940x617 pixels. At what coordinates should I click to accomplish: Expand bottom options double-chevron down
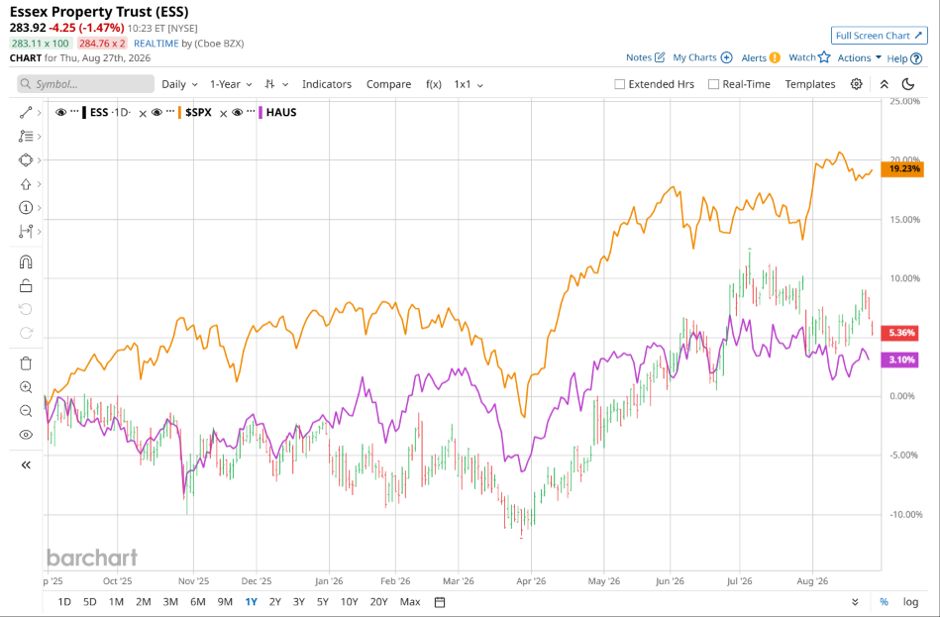coord(855,602)
